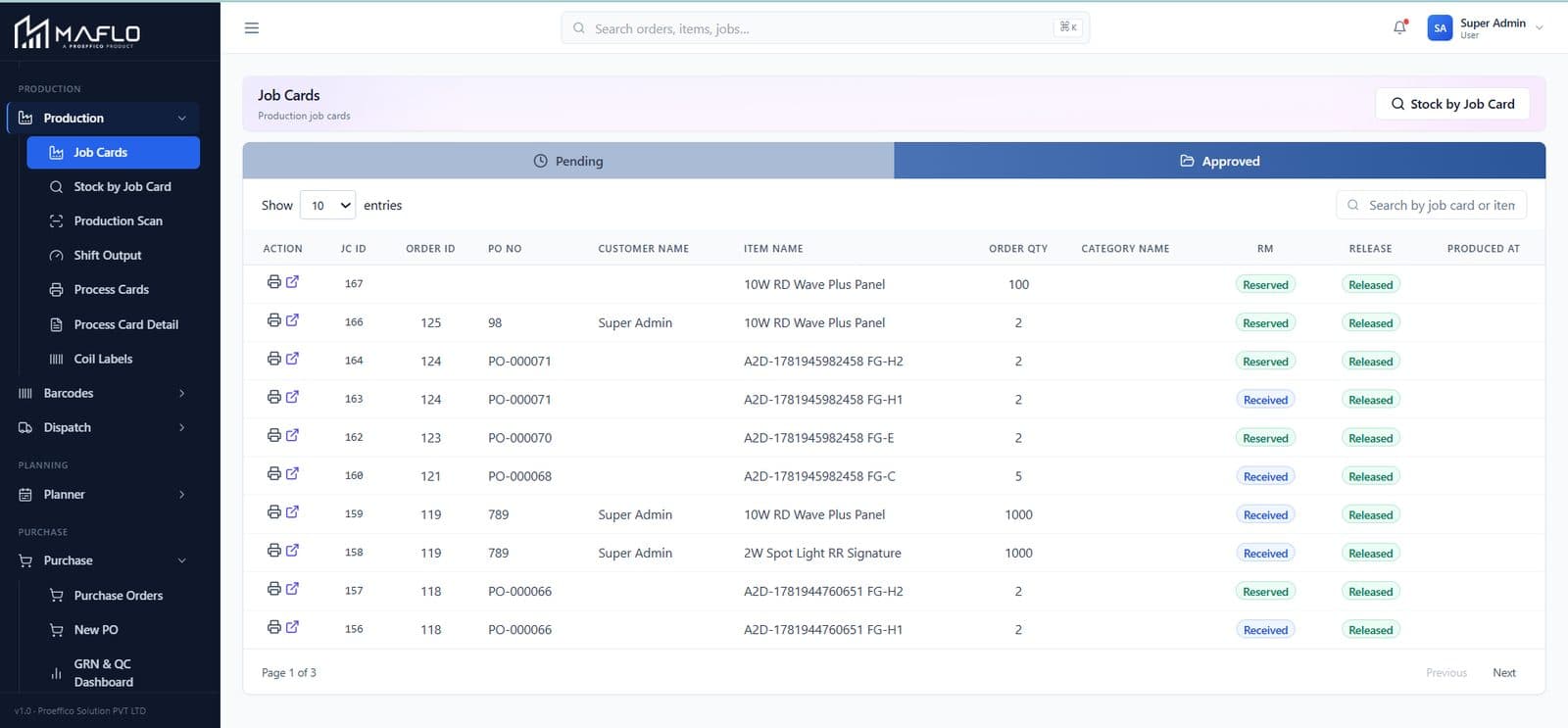Print job card 156
The image size is (1568, 728).
273,626
